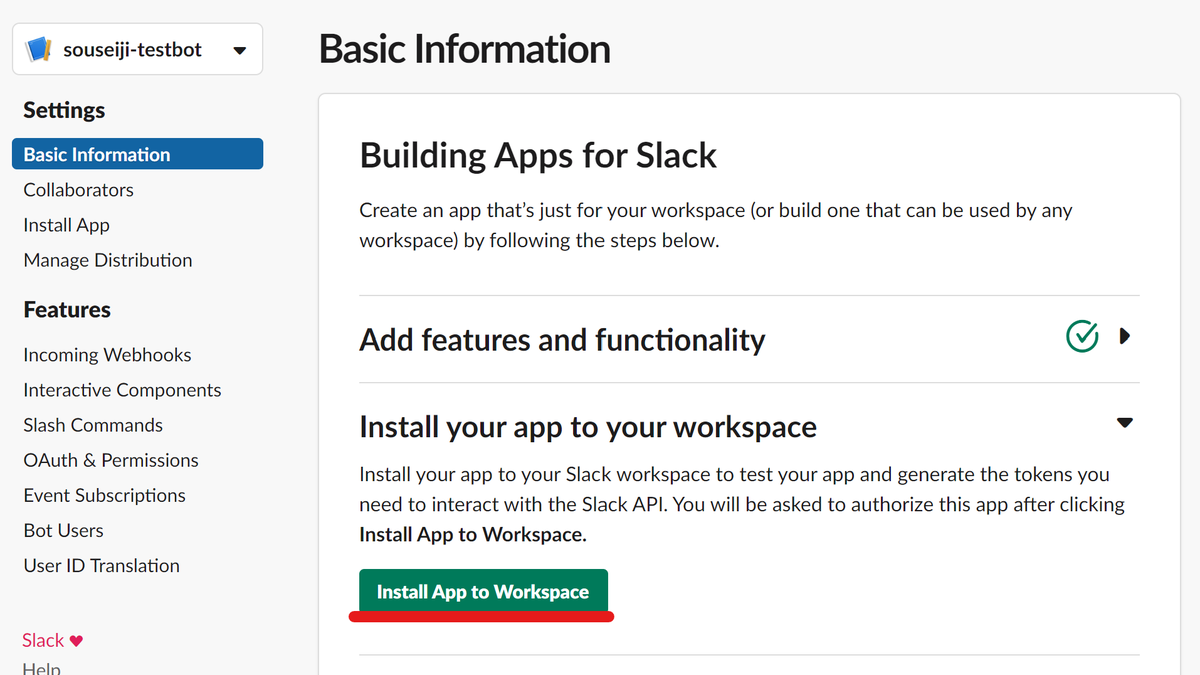
Task: Click the Building Apps for Slack heading
Action: 538,156
